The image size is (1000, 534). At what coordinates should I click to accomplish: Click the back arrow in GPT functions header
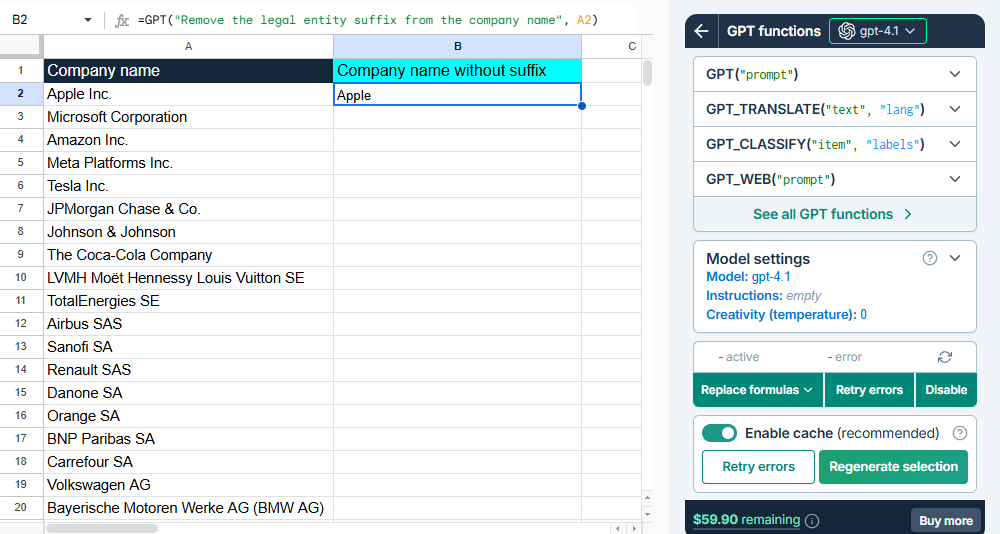pos(701,31)
